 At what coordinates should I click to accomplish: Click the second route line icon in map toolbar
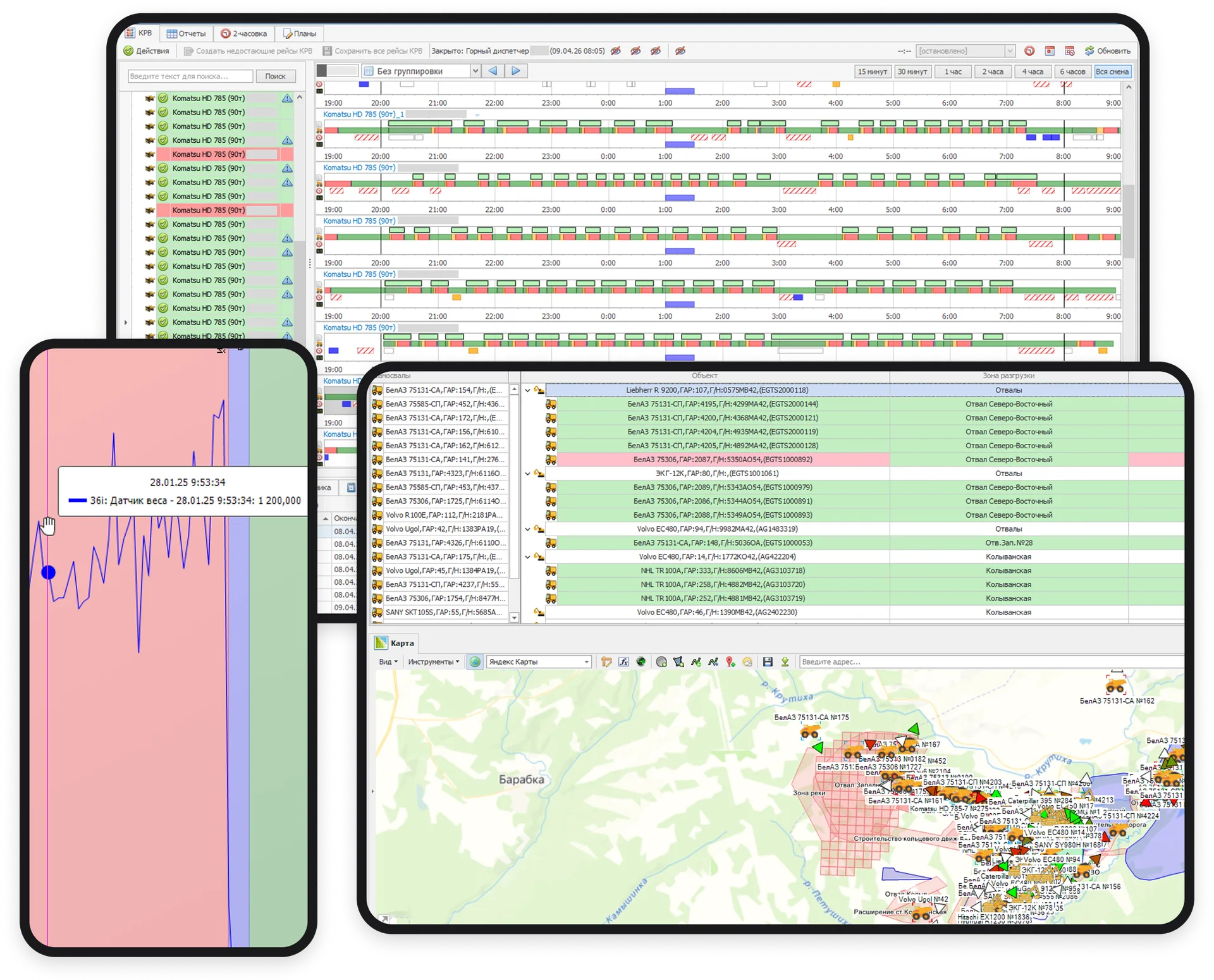(713, 662)
